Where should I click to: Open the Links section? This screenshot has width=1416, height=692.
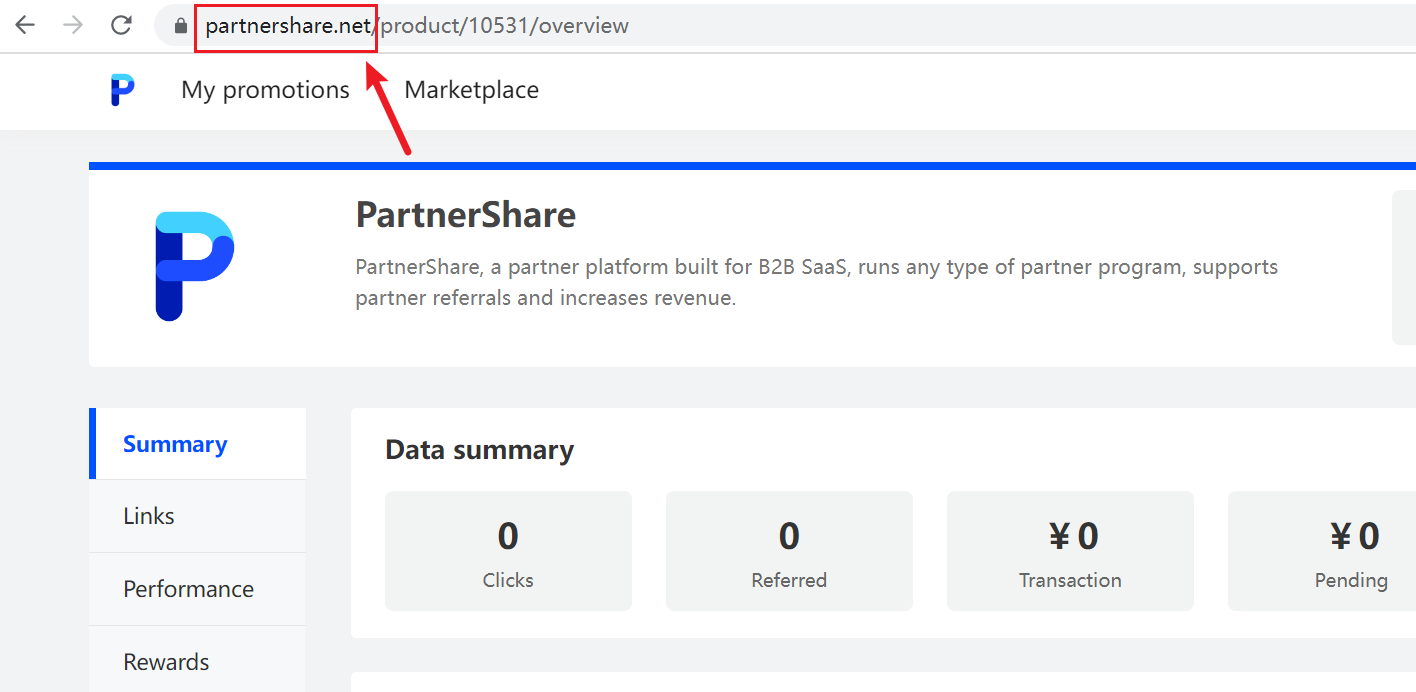click(148, 516)
